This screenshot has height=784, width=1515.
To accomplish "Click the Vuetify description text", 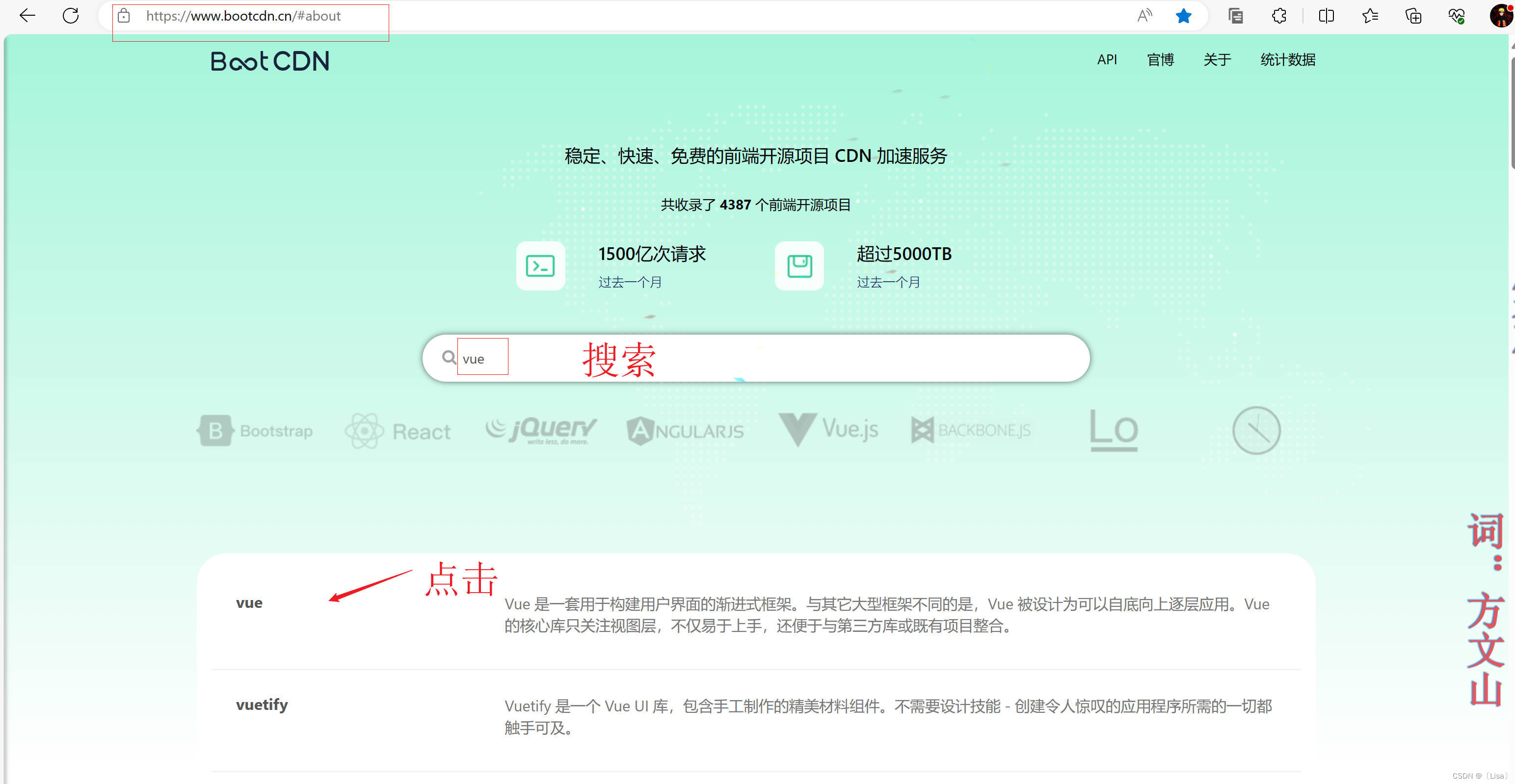I will coord(888,716).
